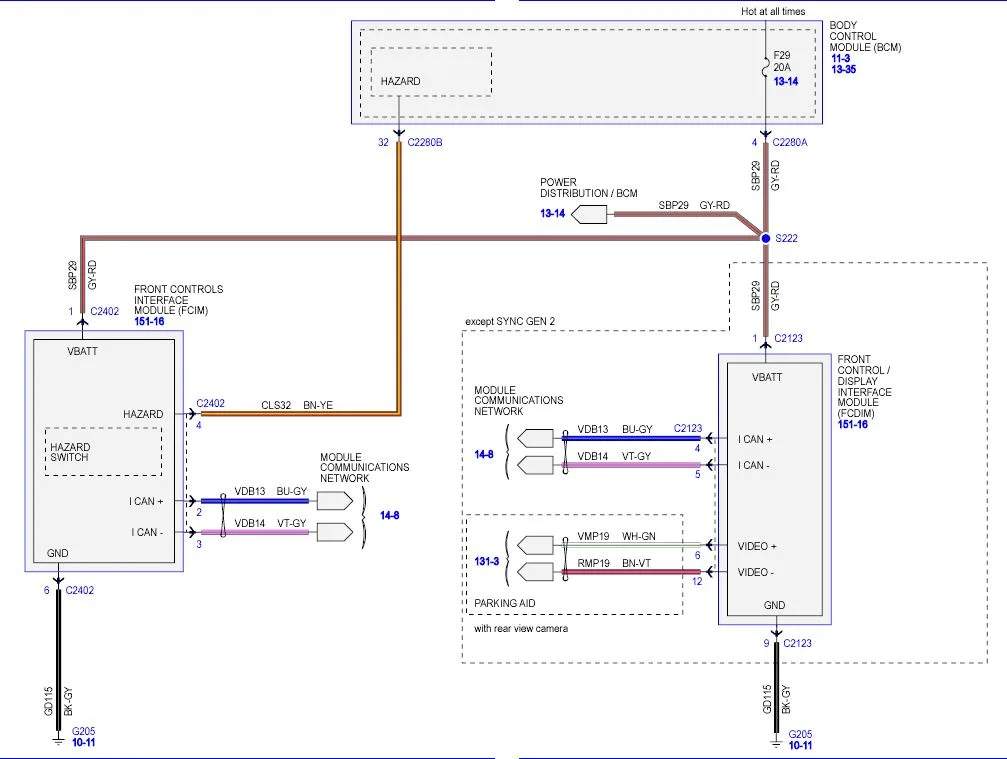Click left GD115 BK-GY wire label
Viewport: 1007px width, 759px height.
58,702
